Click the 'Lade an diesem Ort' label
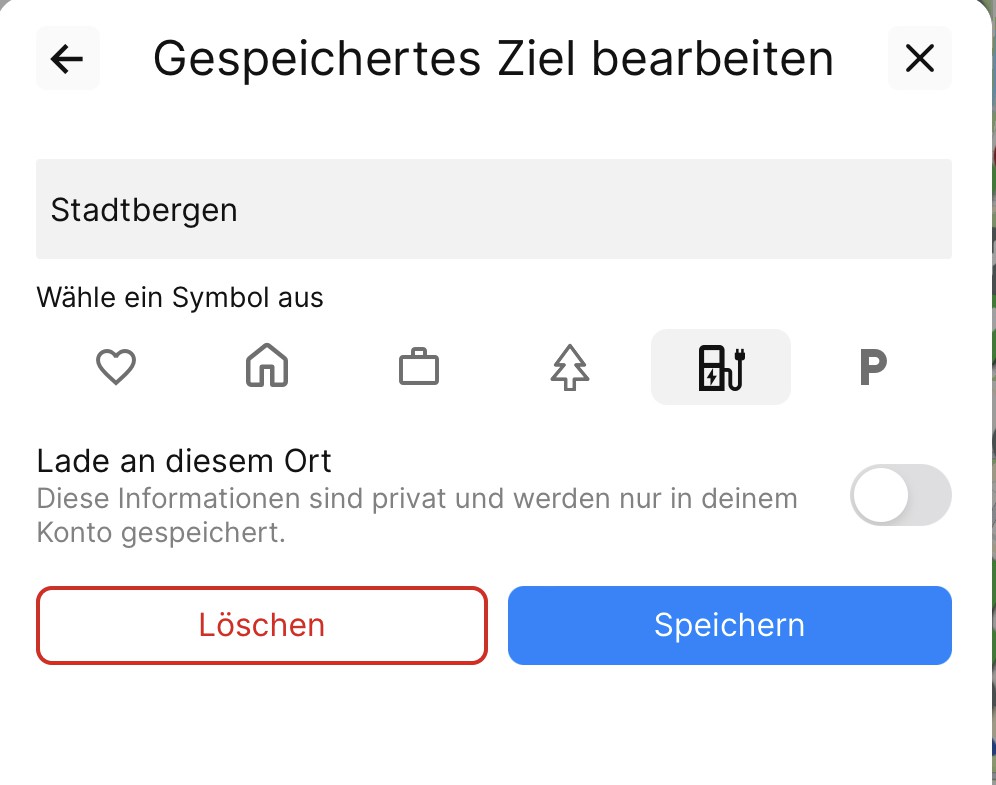The width and height of the screenshot is (996, 785). [x=184, y=461]
